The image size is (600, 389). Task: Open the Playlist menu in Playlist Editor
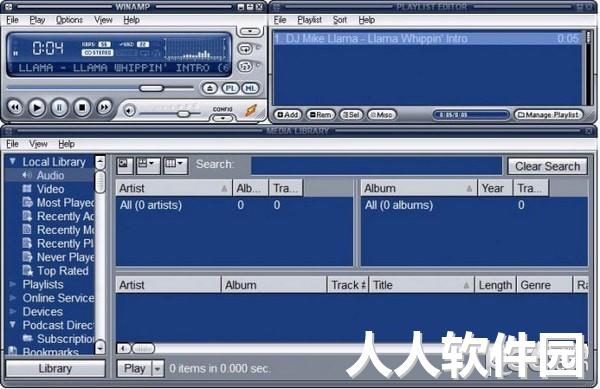(310, 20)
